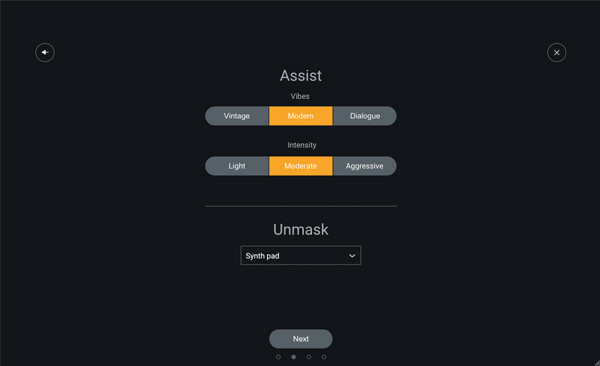Click the window resize grip corner
This screenshot has height=366, width=600.
597,363
